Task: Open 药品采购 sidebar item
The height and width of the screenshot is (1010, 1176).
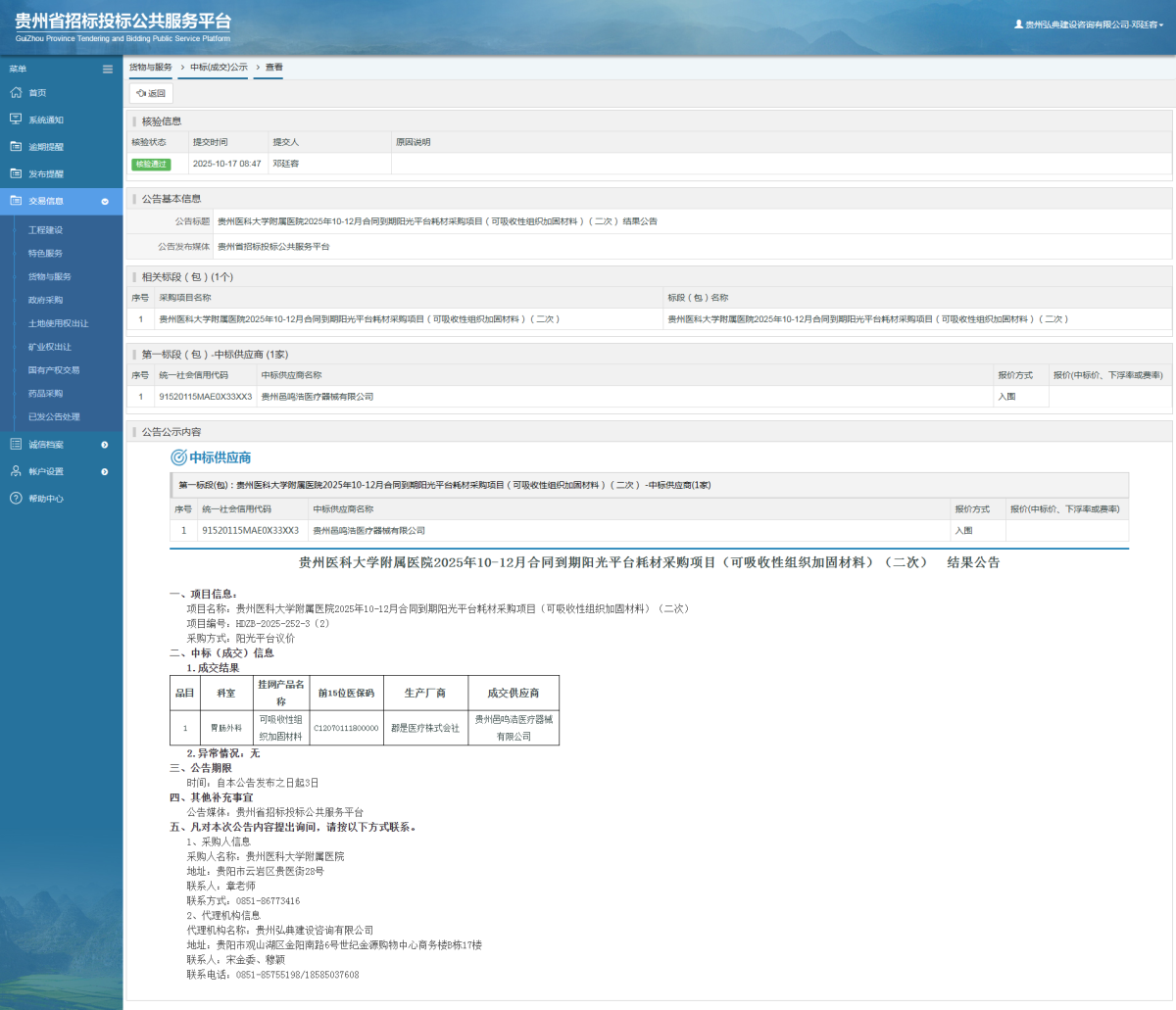Action: coord(45,394)
